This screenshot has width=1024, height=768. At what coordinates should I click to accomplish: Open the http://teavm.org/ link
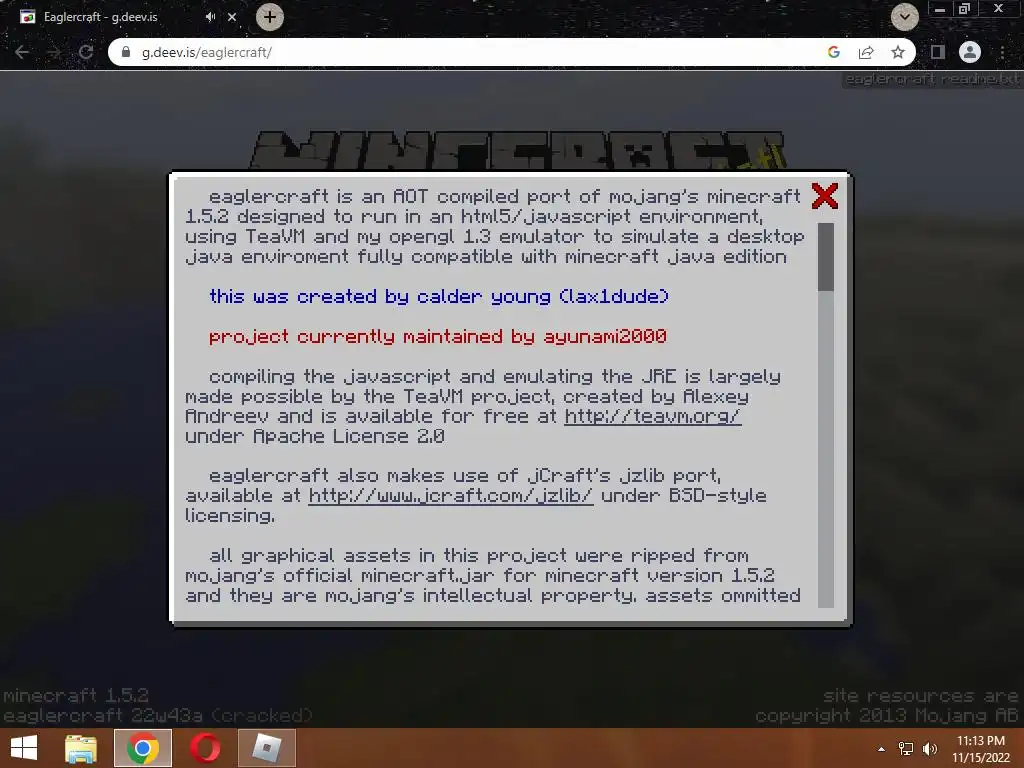coord(652,416)
